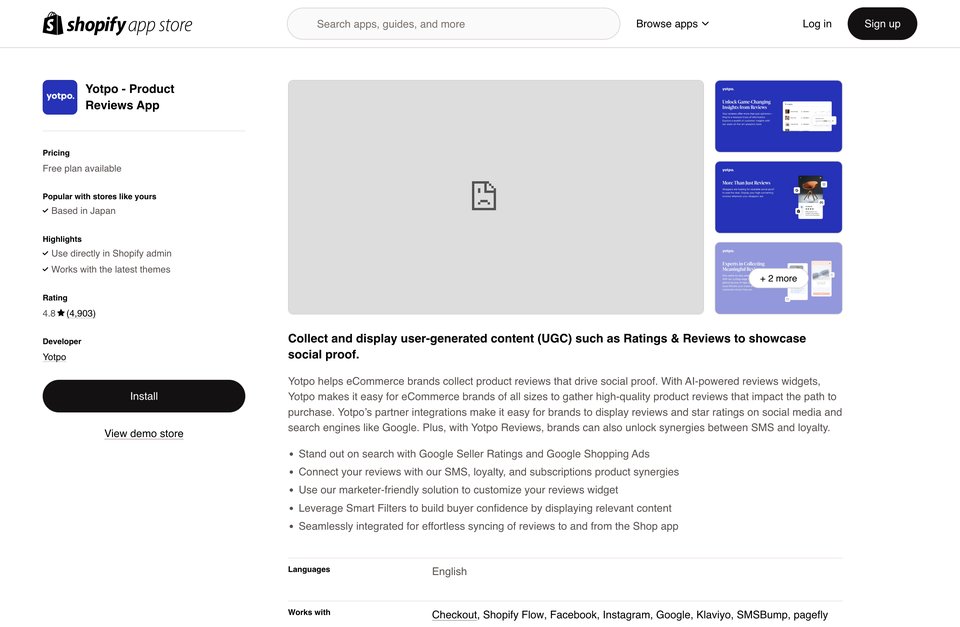Image resolution: width=960 pixels, height=627 pixels.
Task: Click the Log in link
Action: pos(817,24)
